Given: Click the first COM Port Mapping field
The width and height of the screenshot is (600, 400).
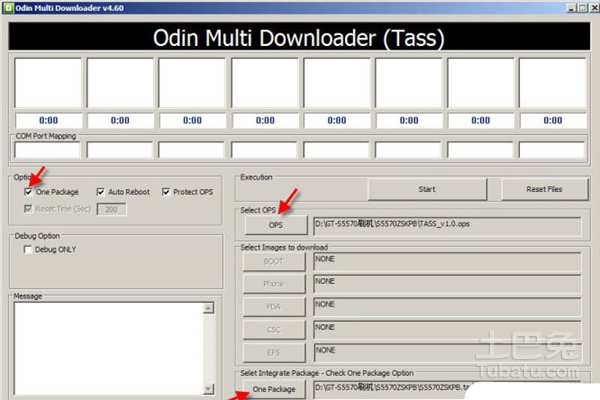Looking at the screenshot, I should click(47, 150).
